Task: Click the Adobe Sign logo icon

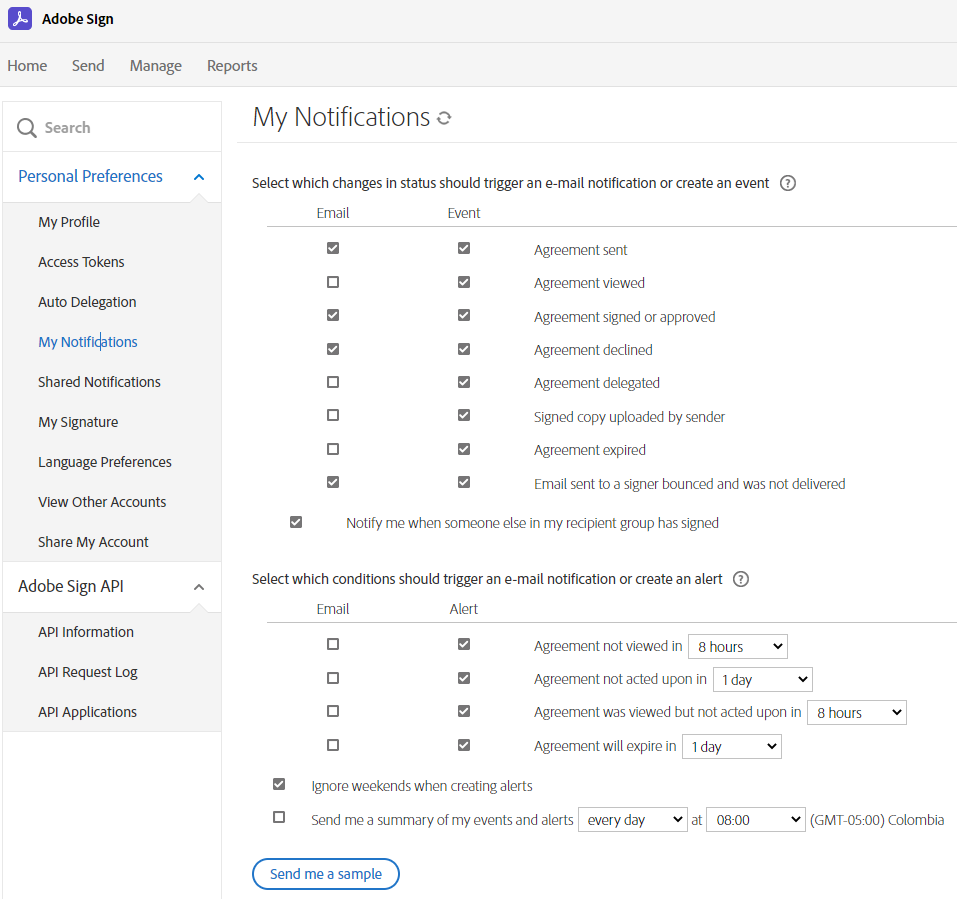Action: [20, 18]
